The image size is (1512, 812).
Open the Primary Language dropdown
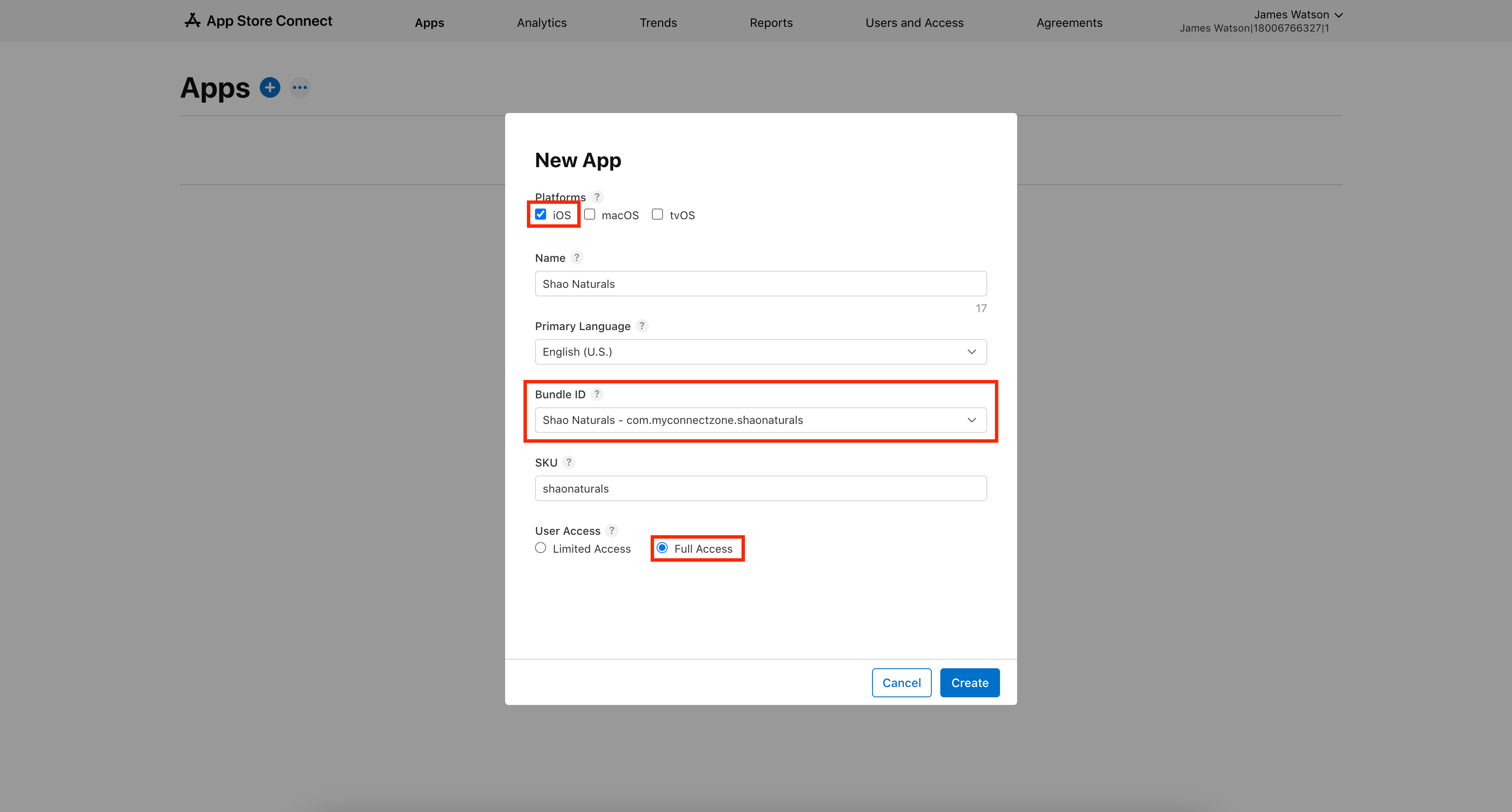[x=761, y=352]
